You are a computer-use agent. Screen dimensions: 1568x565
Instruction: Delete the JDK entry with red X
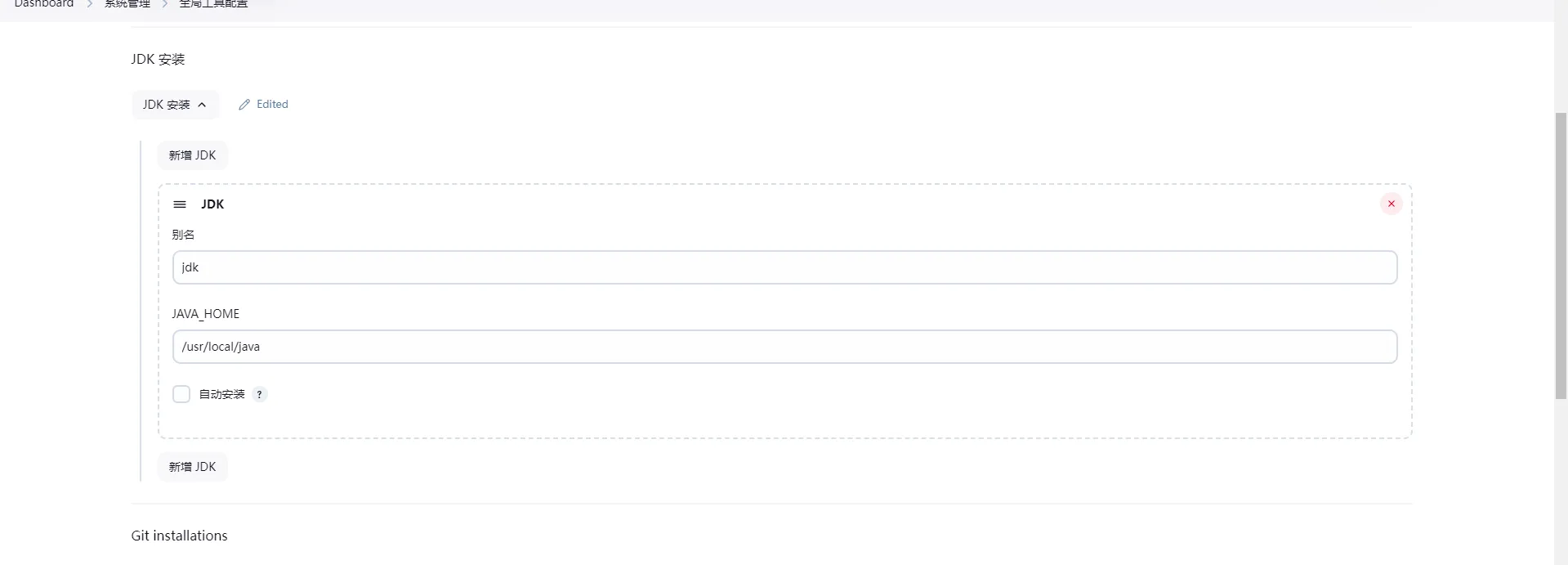click(x=1391, y=204)
